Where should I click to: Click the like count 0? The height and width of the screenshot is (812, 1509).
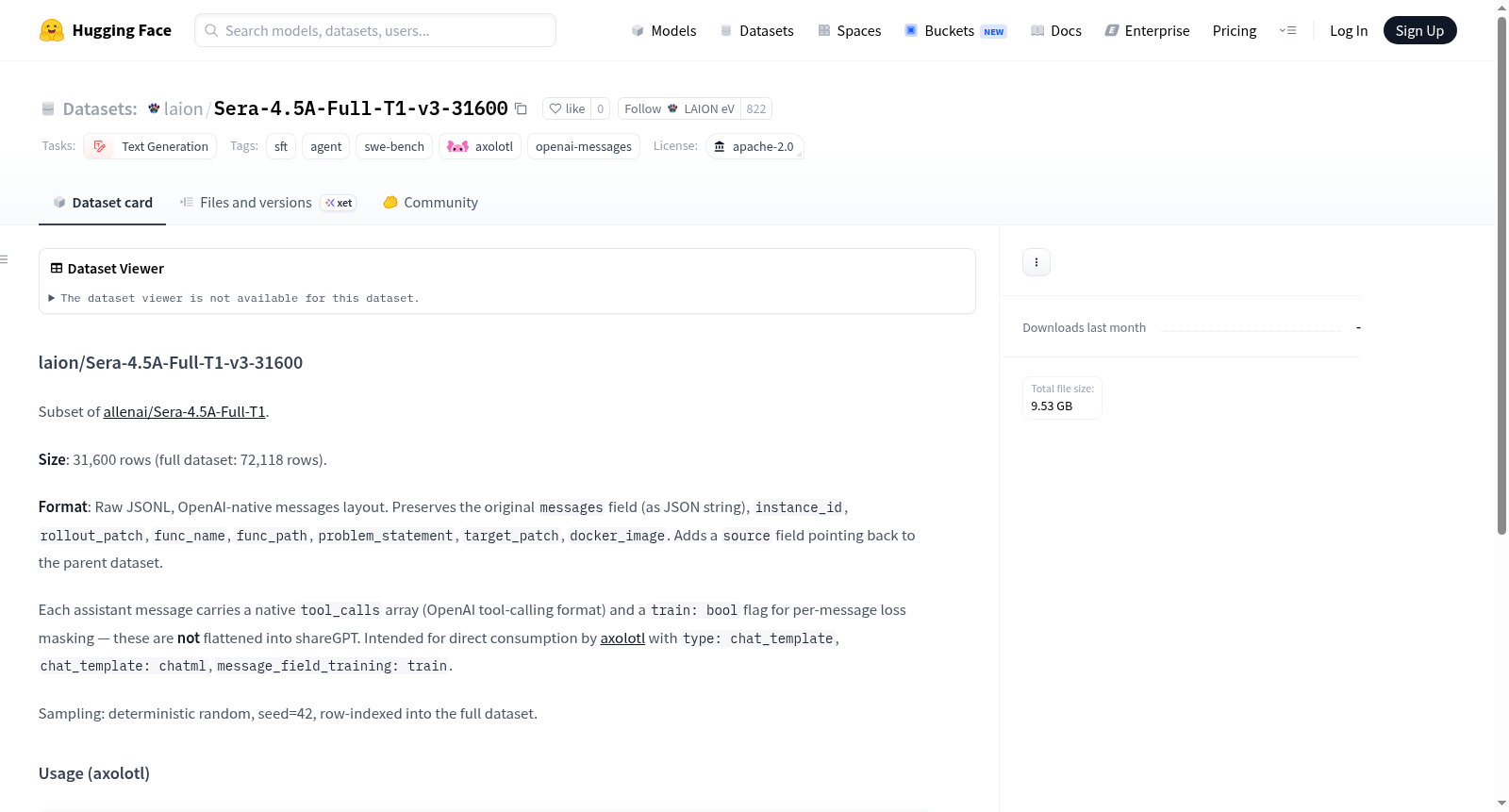(x=601, y=108)
